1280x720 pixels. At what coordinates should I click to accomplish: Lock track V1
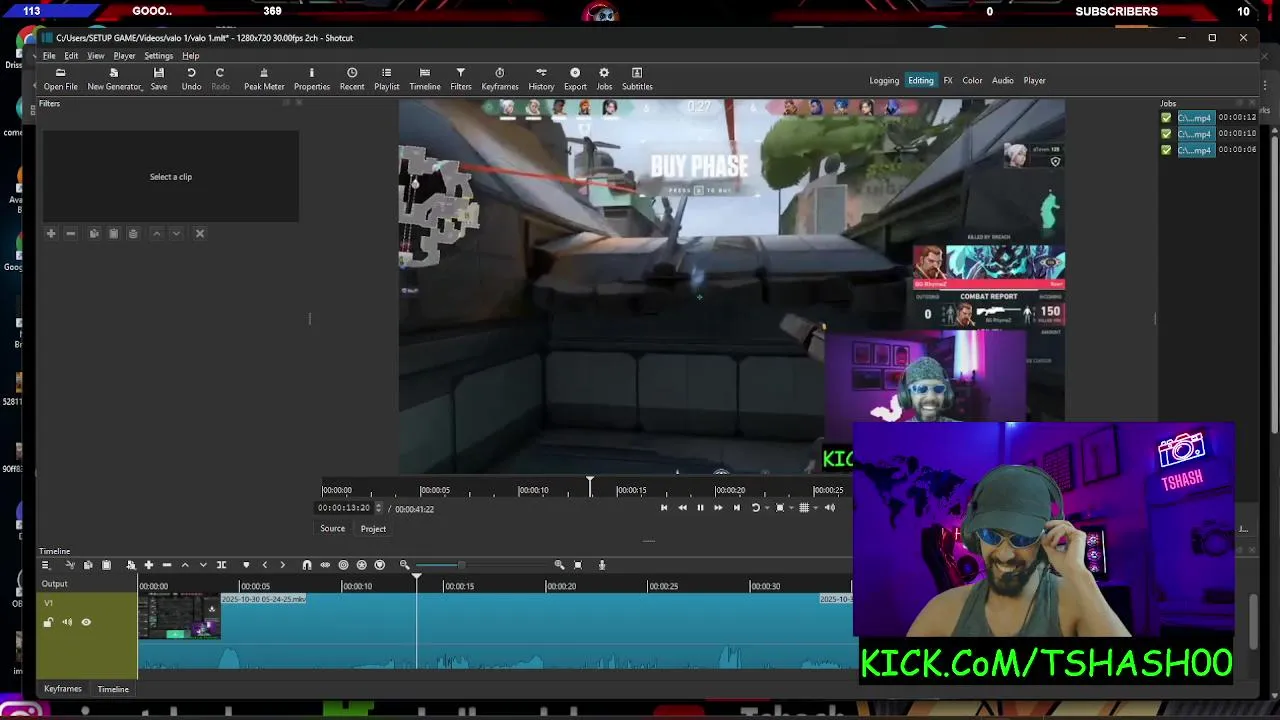(48, 622)
